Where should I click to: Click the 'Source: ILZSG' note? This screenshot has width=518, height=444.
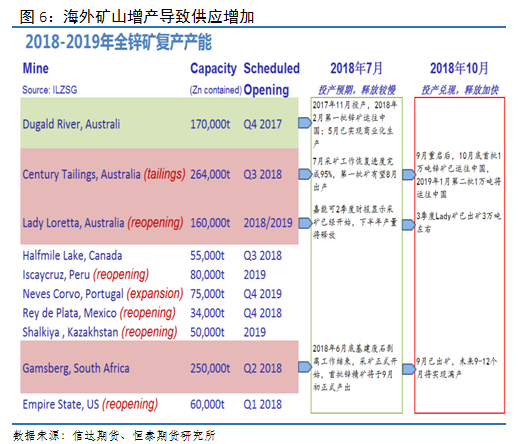(50, 90)
